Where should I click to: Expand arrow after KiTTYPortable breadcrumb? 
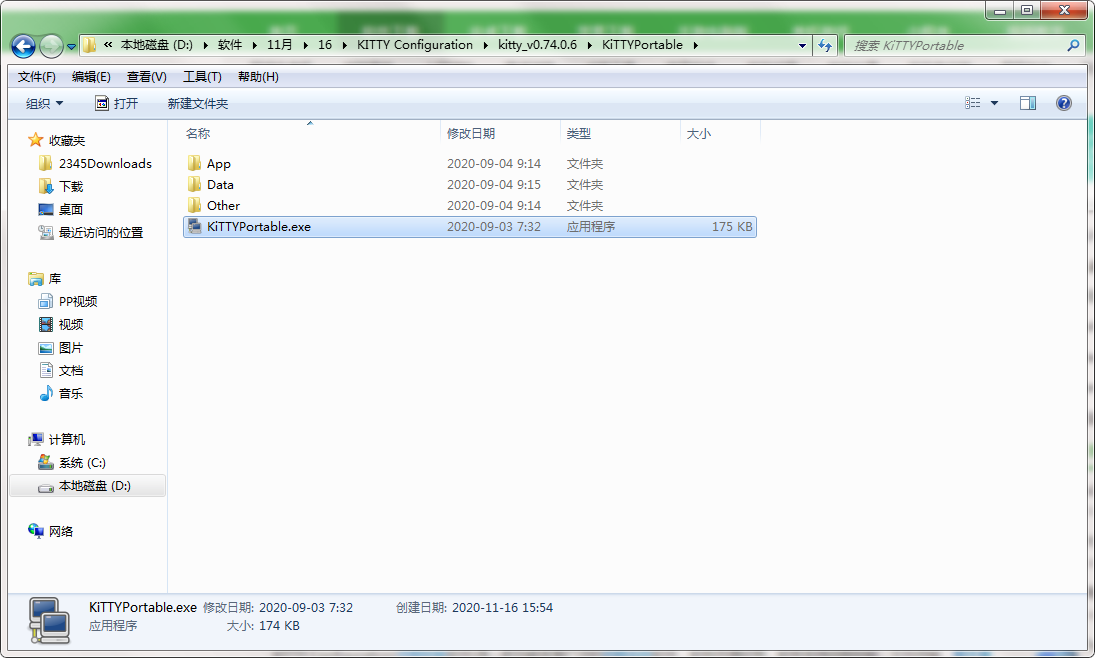pyautogui.click(x=696, y=45)
